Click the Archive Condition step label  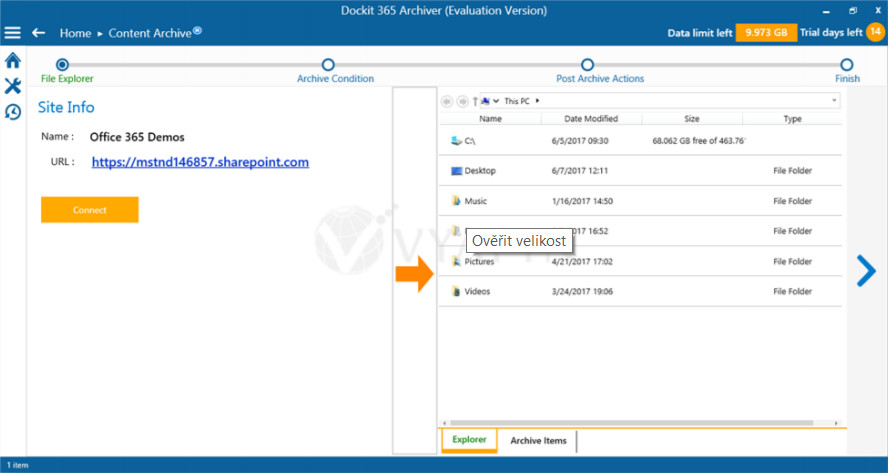point(335,79)
